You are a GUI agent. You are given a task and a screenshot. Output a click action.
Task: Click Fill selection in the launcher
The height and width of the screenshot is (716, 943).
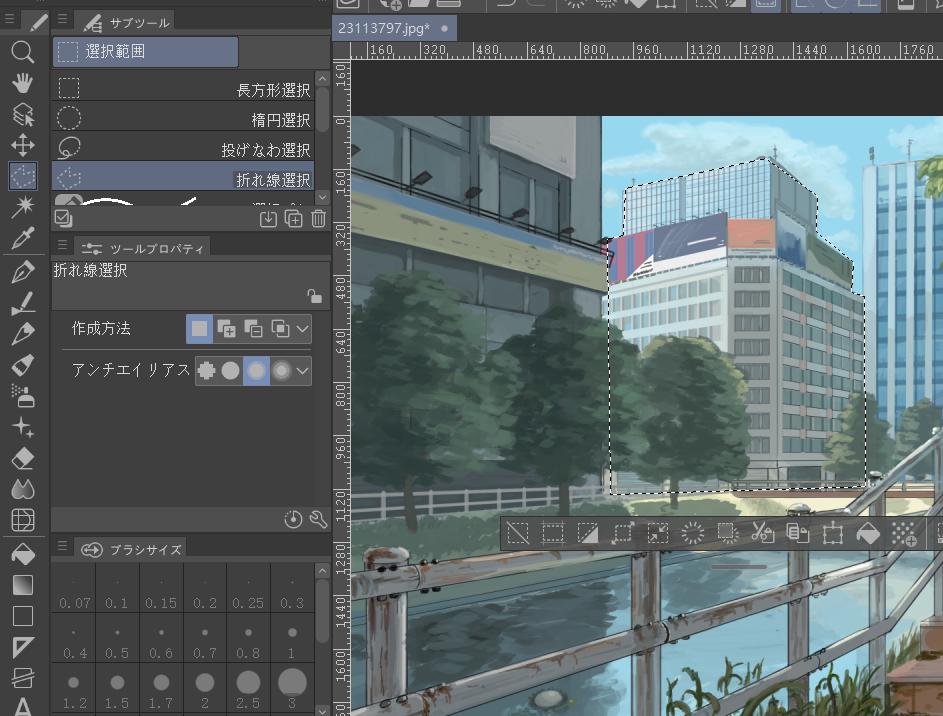pos(868,533)
